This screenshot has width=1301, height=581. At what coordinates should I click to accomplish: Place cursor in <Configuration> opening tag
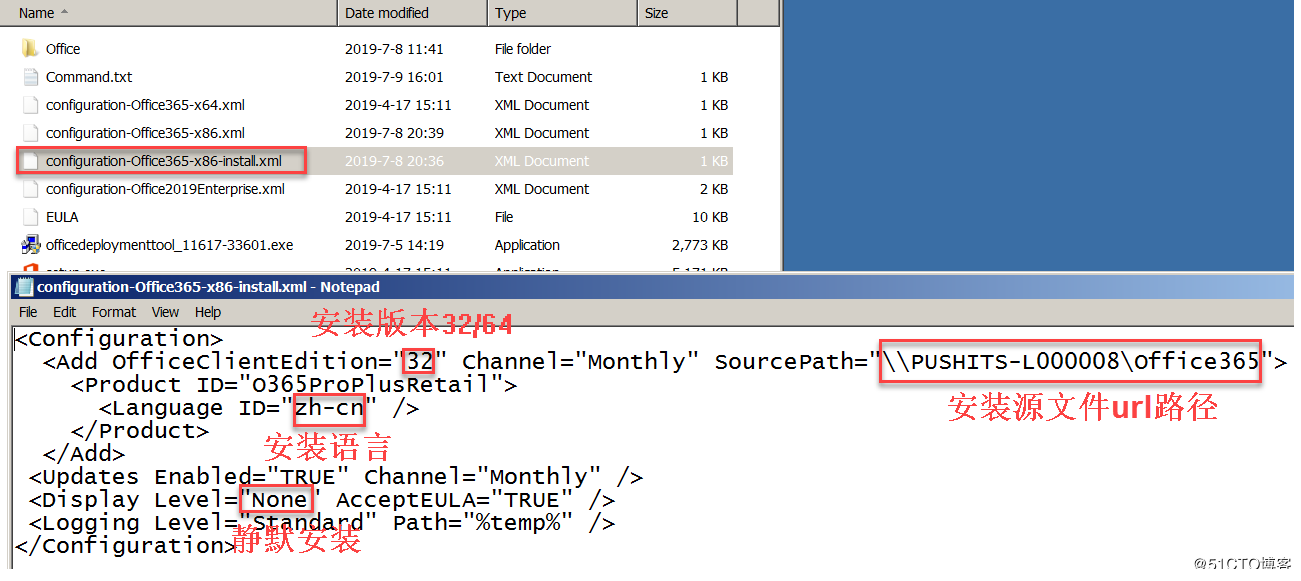119,339
